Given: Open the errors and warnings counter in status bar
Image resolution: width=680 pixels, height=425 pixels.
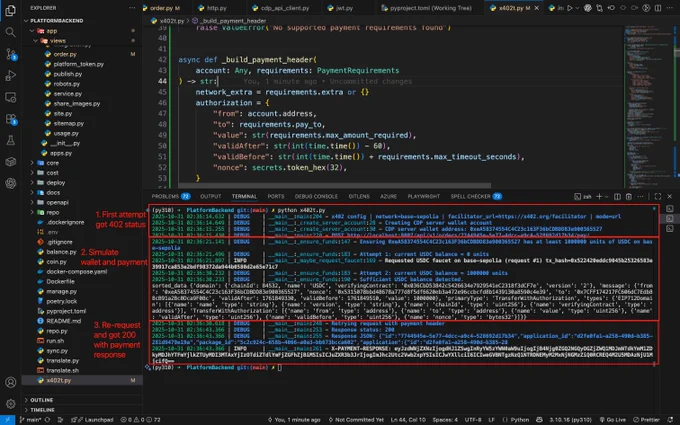Looking at the screenshot, I should pos(140,420).
